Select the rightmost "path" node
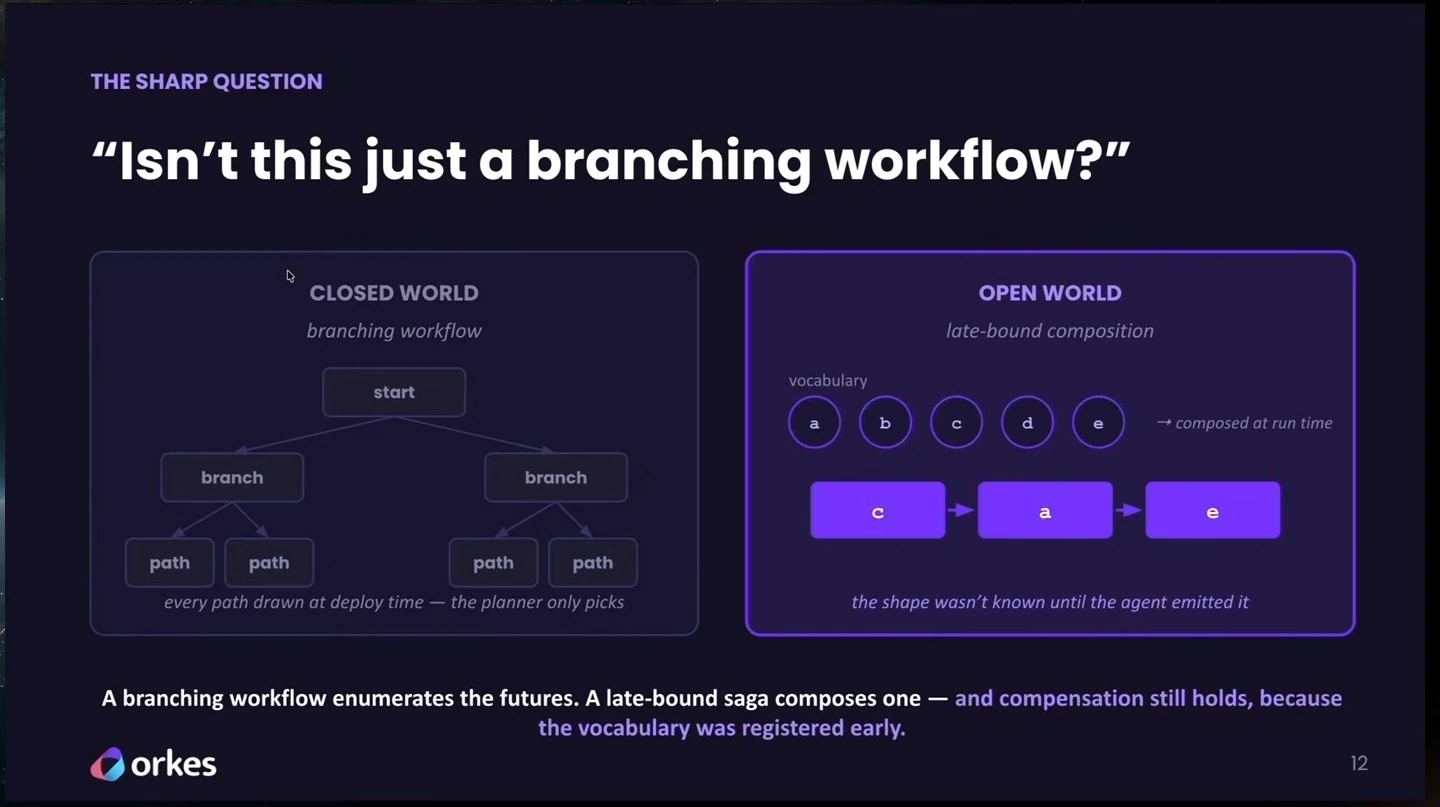The width and height of the screenshot is (1440, 807). click(x=593, y=562)
